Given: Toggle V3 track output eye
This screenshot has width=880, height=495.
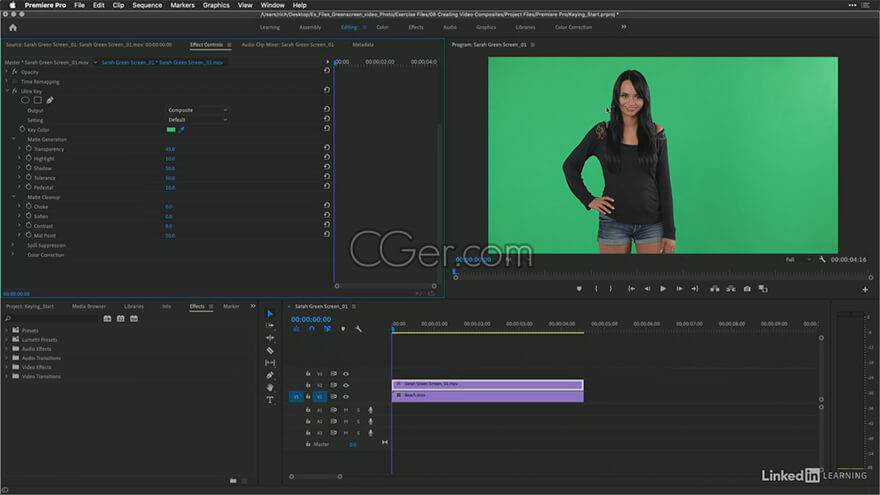Looking at the screenshot, I should [x=346, y=374].
